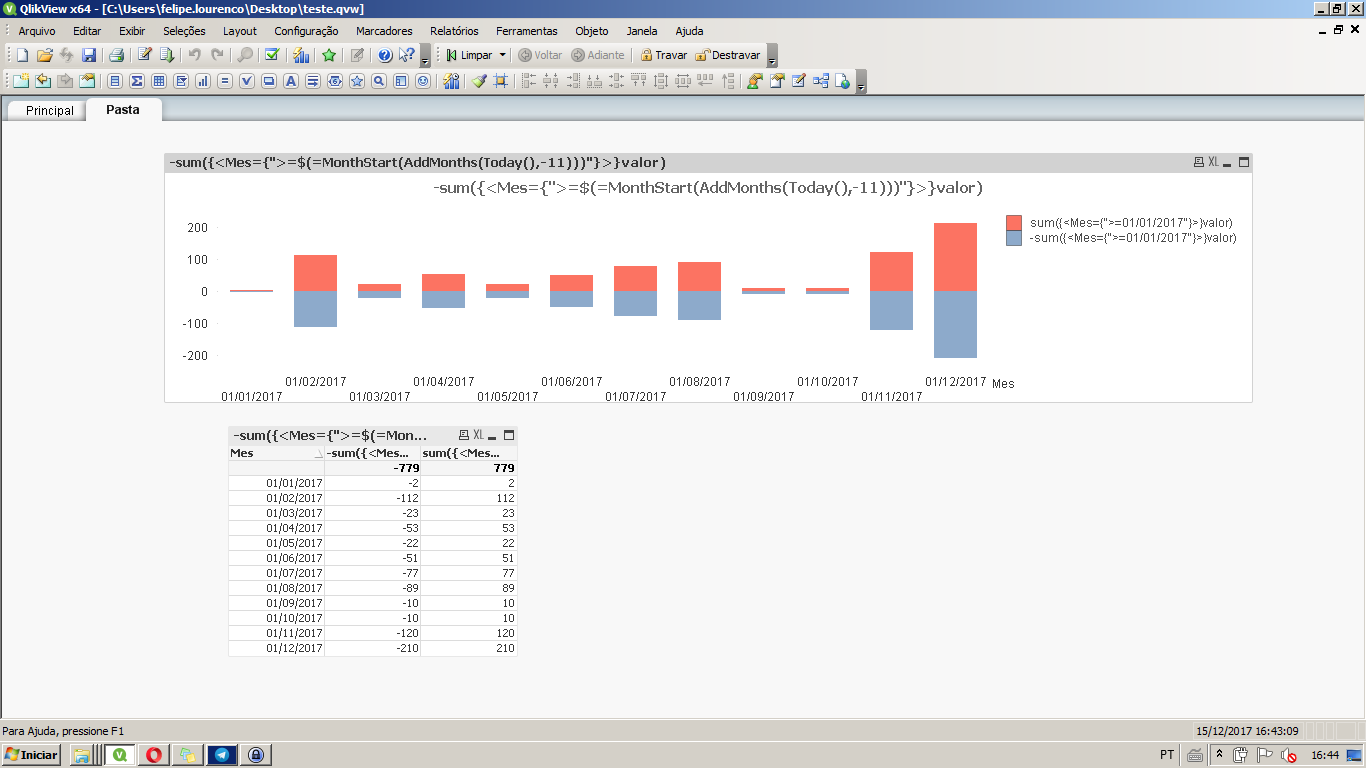Open Help with the blue question mark icon
The image size is (1366, 768).
coord(385,55)
